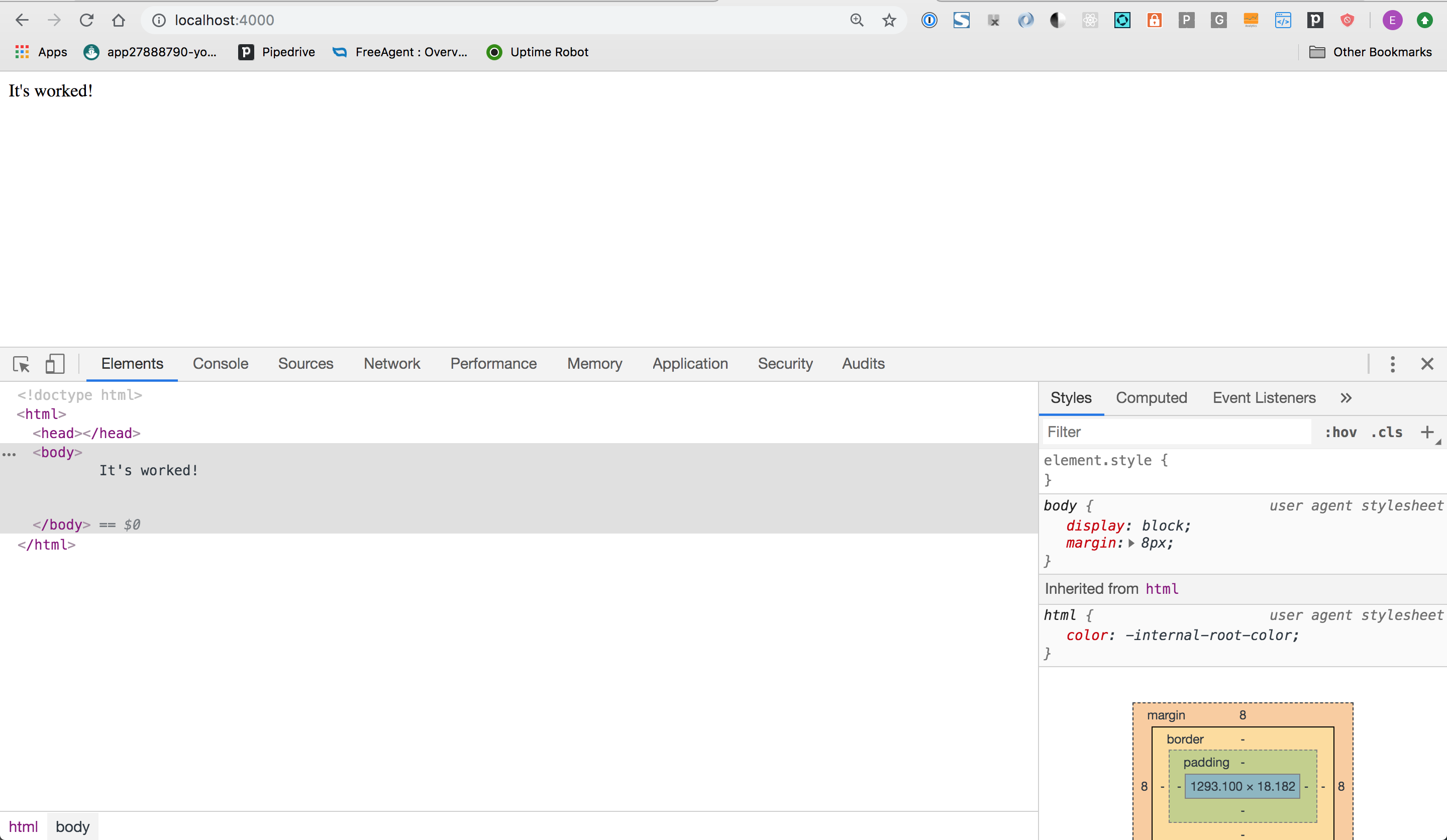This screenshot has height=840, width=1447.
Task: Switch to the Application tab
Action: pos(690,363)
